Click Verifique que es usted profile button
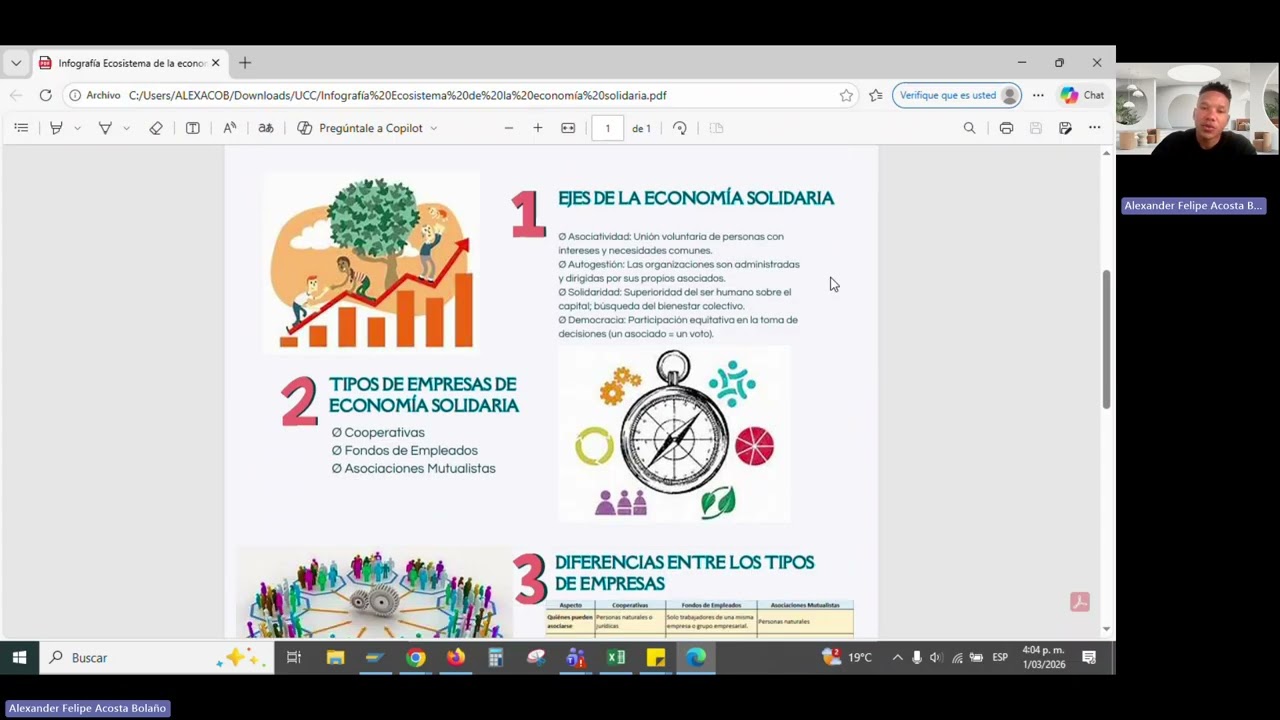The height and width of the screenshot is (720, 1280). (x=957, y=95)
